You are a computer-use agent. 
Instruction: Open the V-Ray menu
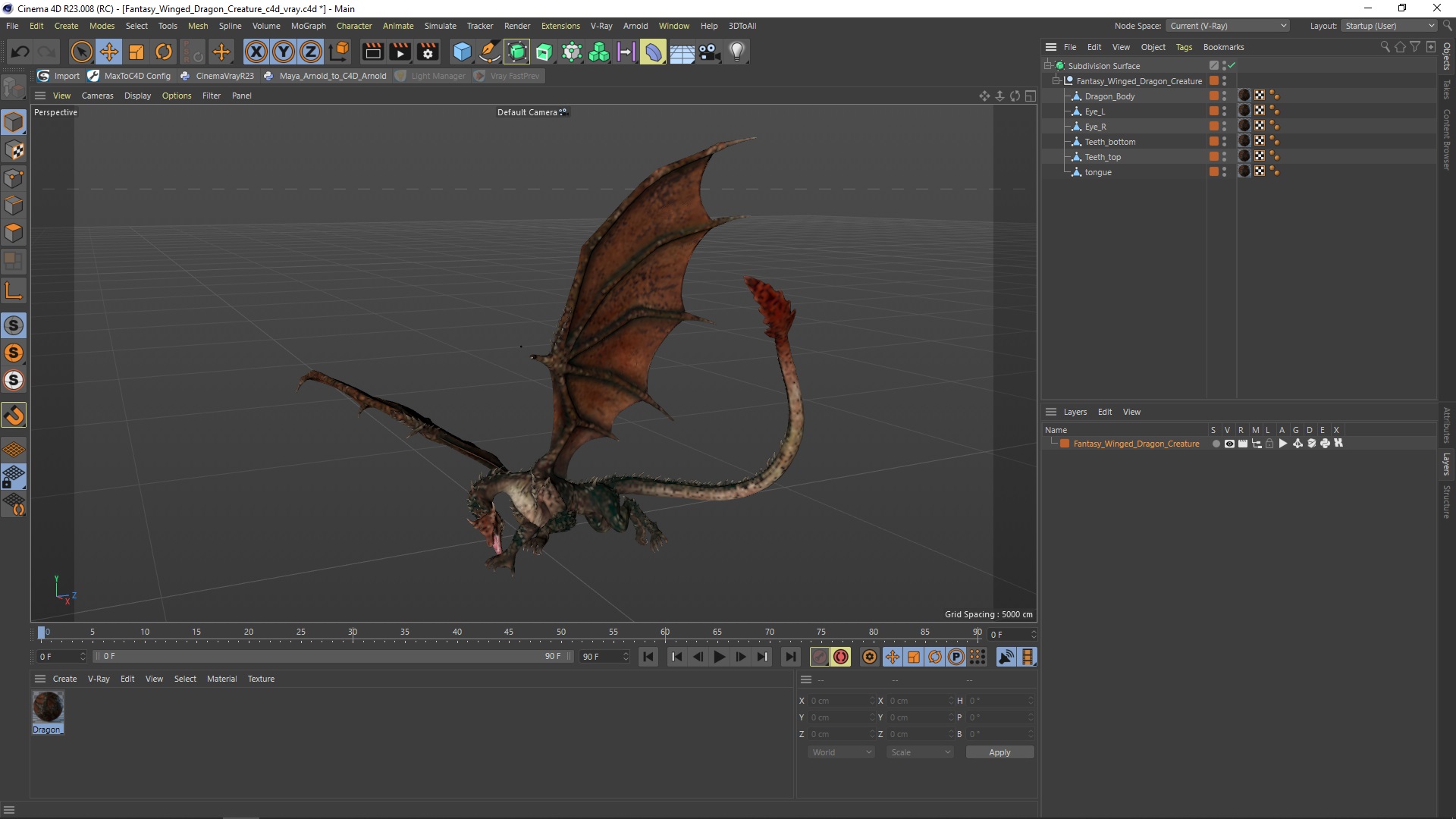(x=601, y=26)
